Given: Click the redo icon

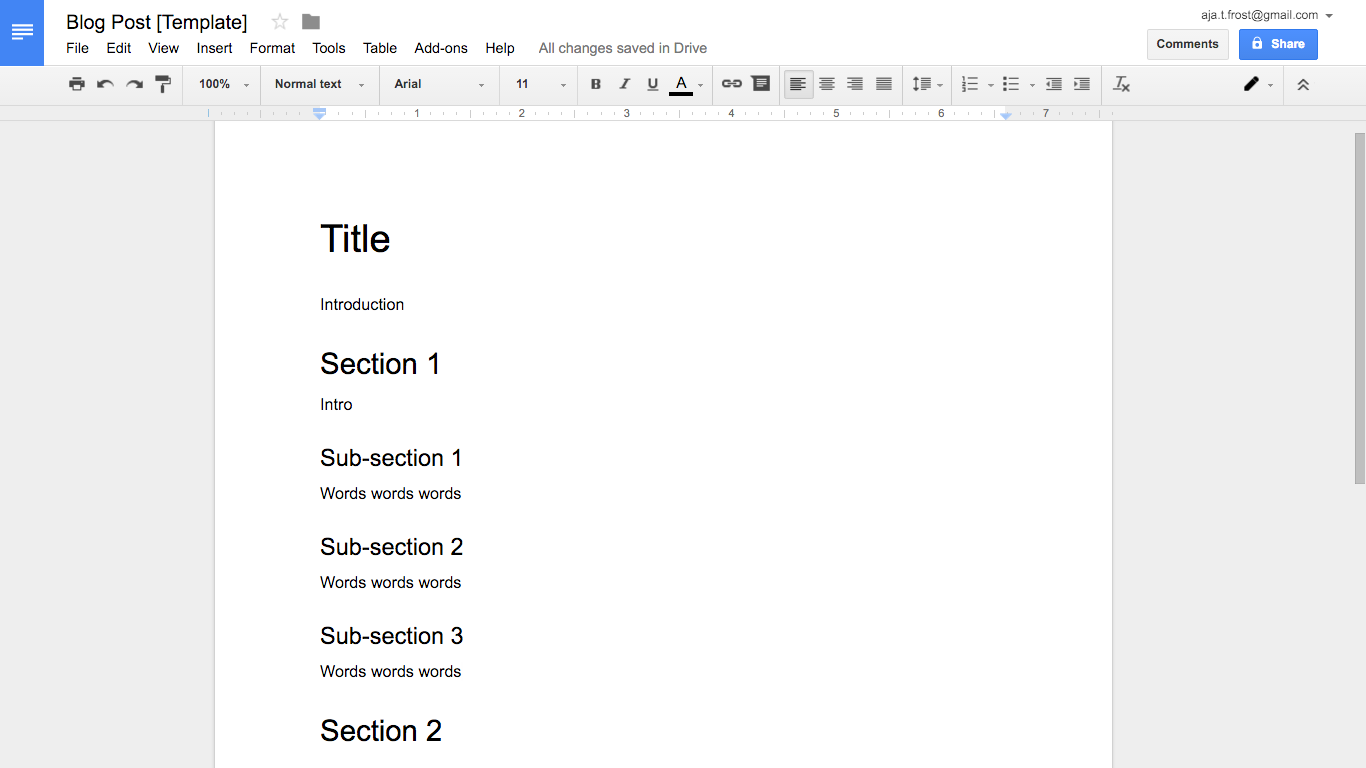Looking at the screenshot, I should coord(134,84).
